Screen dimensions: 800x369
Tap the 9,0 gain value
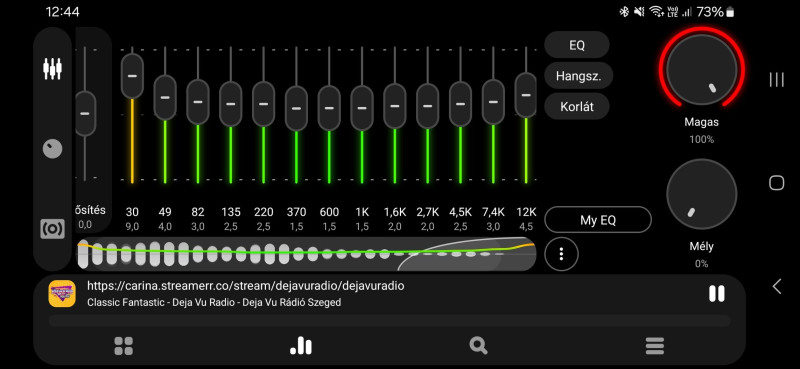click(132, 227)
